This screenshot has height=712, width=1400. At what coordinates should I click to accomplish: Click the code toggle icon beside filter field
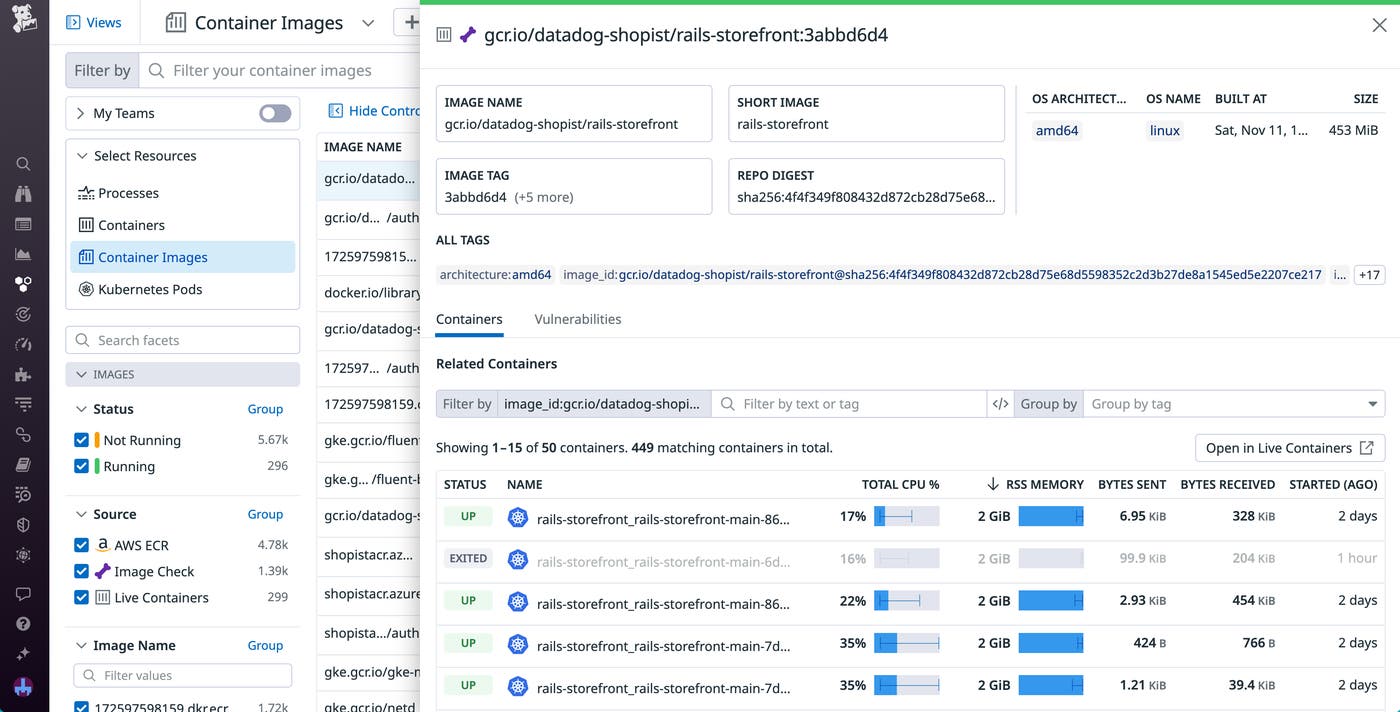(x=999, y=404)
